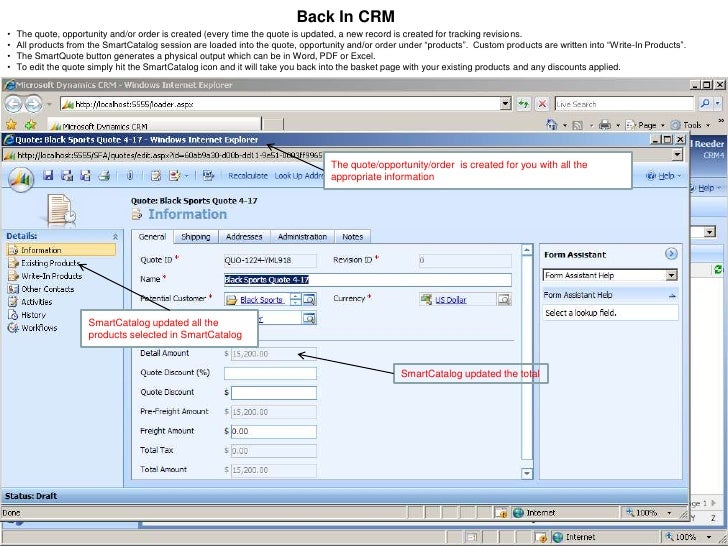Open main address bar history dropdown
The image size is (728, 546).
[506, 104]
